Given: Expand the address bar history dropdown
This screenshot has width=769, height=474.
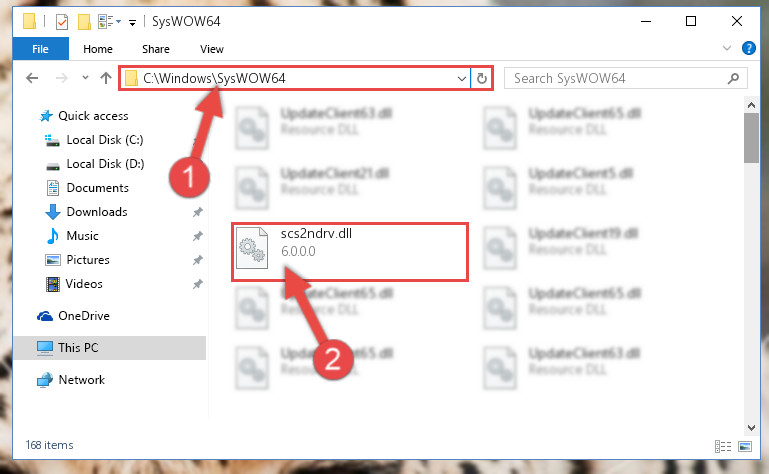Looking at the screenshot, I should tap(461, 79).
